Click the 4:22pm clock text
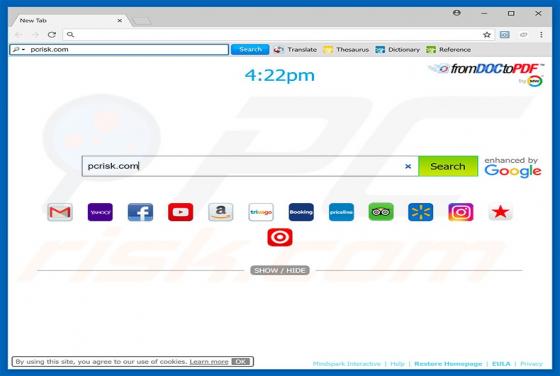The image size is (560, 376). click(x=280, y=75)
